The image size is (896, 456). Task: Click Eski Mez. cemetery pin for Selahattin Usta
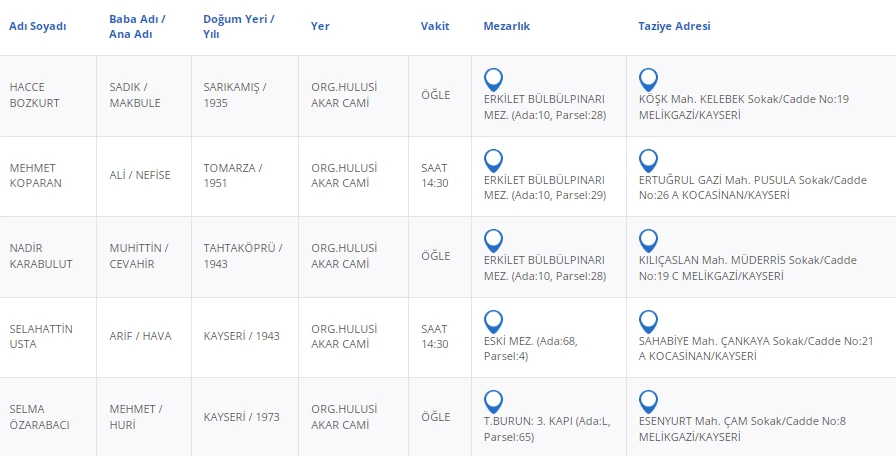[x=493, y=321]
